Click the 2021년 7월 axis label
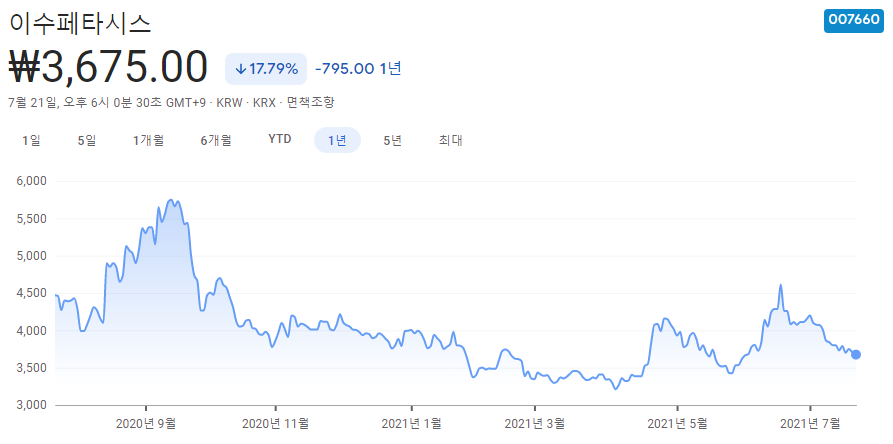 pos(810,423)
